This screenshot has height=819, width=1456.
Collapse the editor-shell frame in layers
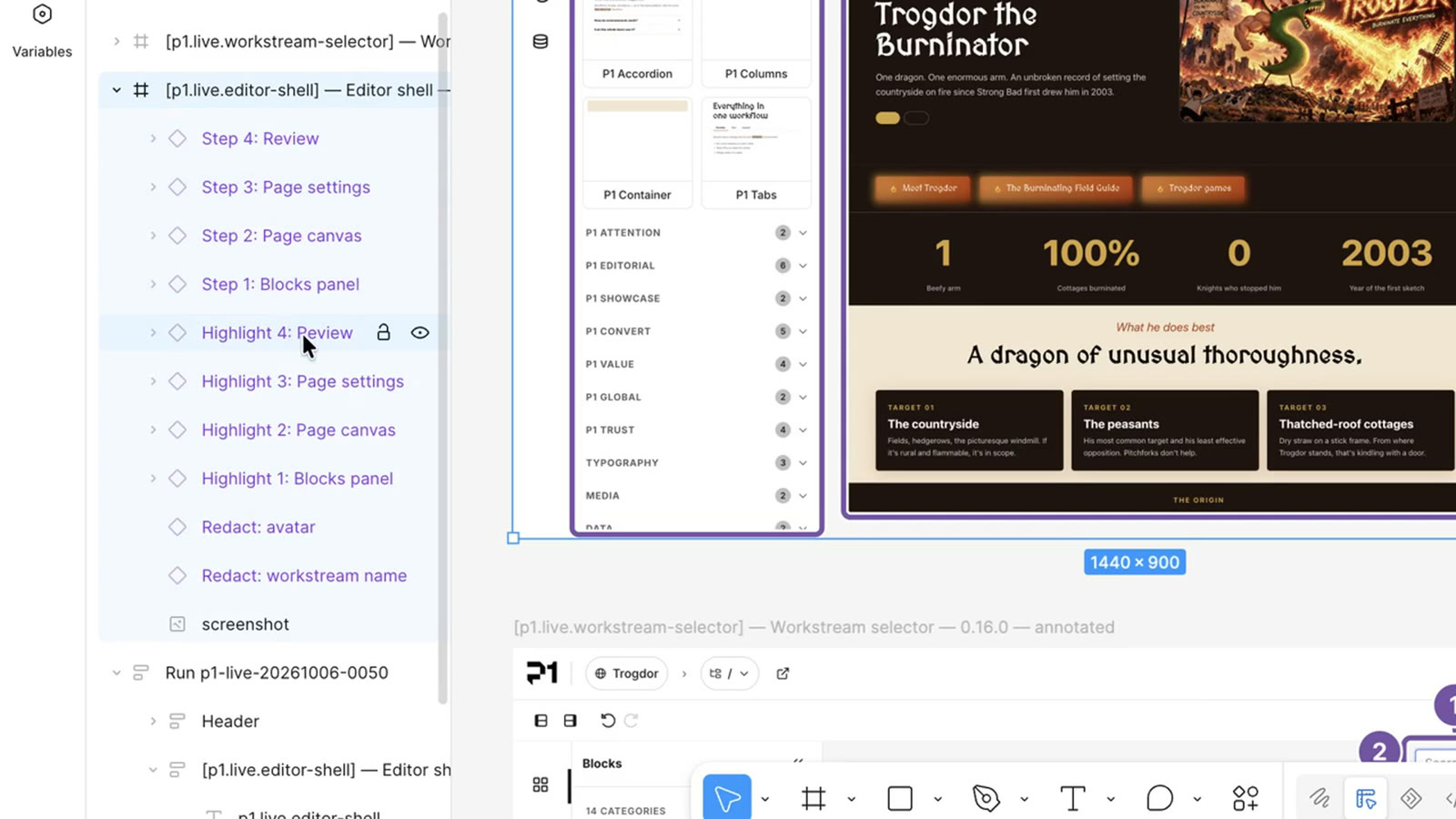point(116,90)
